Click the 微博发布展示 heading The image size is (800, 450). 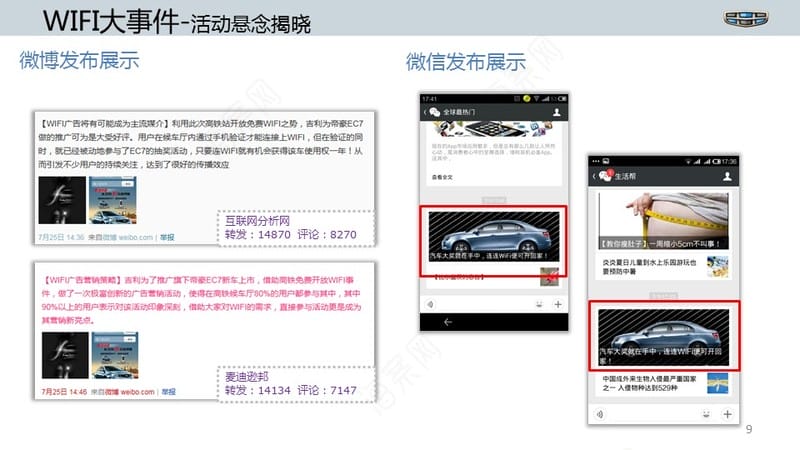click(79, 60)
